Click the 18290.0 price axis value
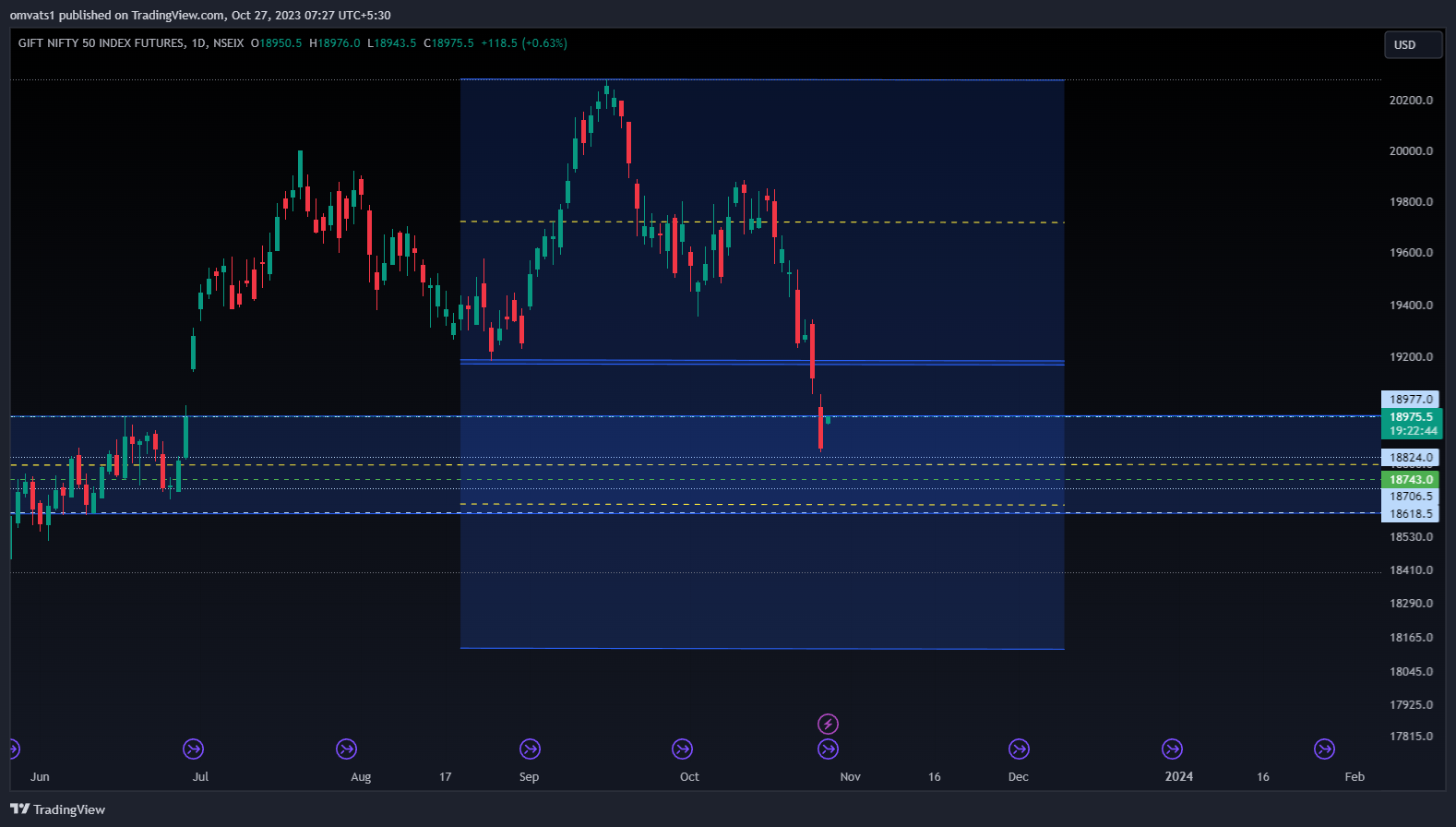The height and width of the screenshot is (827, 1456). click(1411, 603)
